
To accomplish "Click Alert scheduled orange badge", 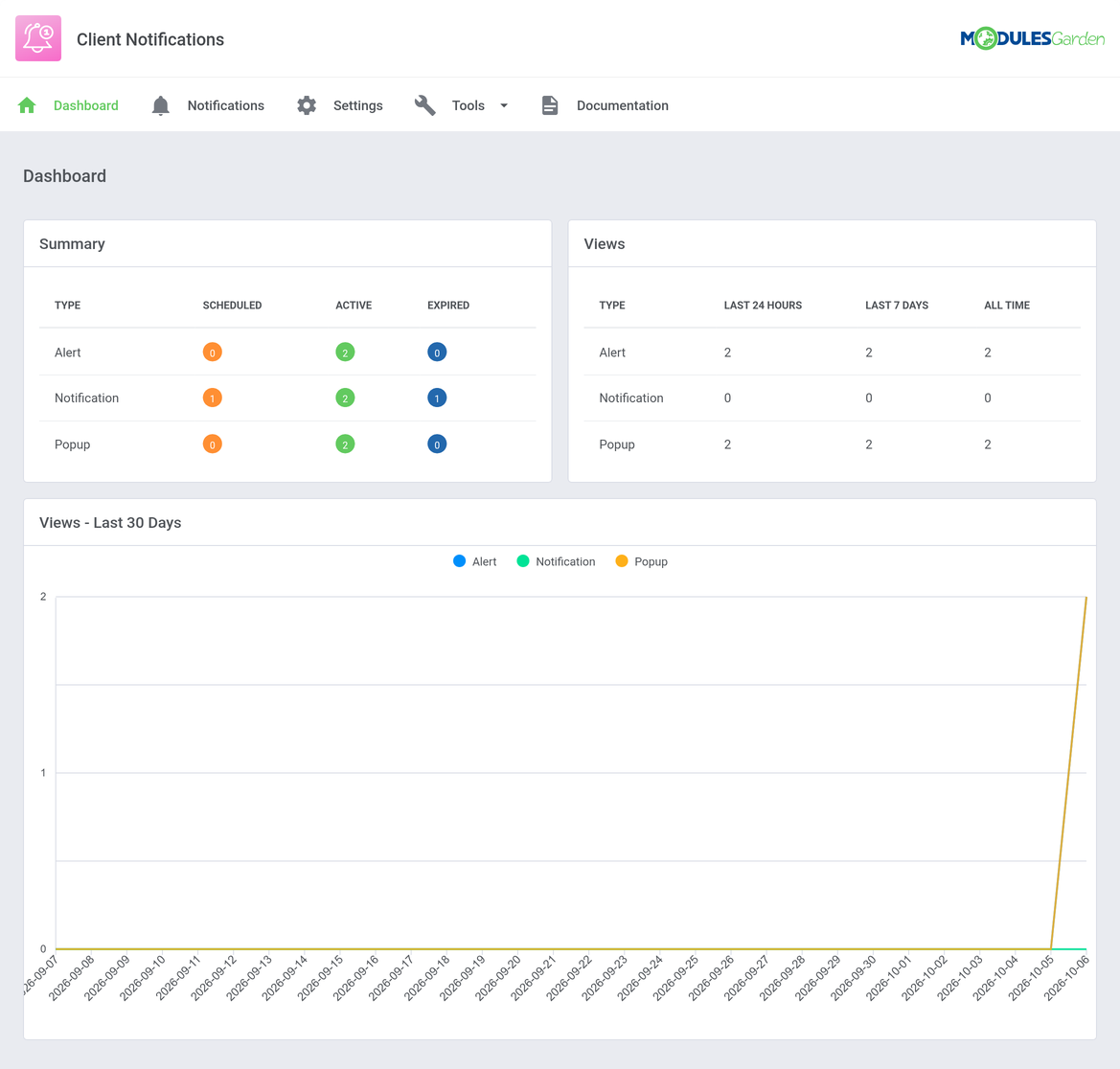I will (x=212, y=353).
